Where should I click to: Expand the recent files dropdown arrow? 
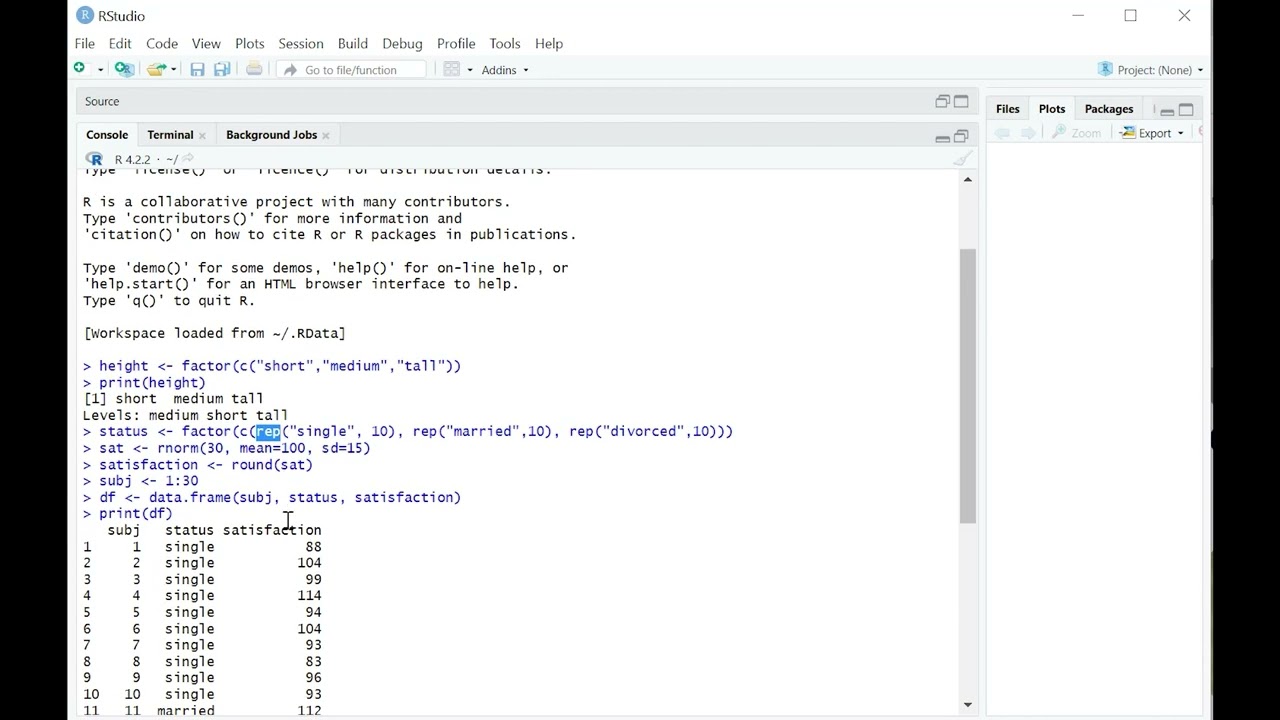[173, 70]
